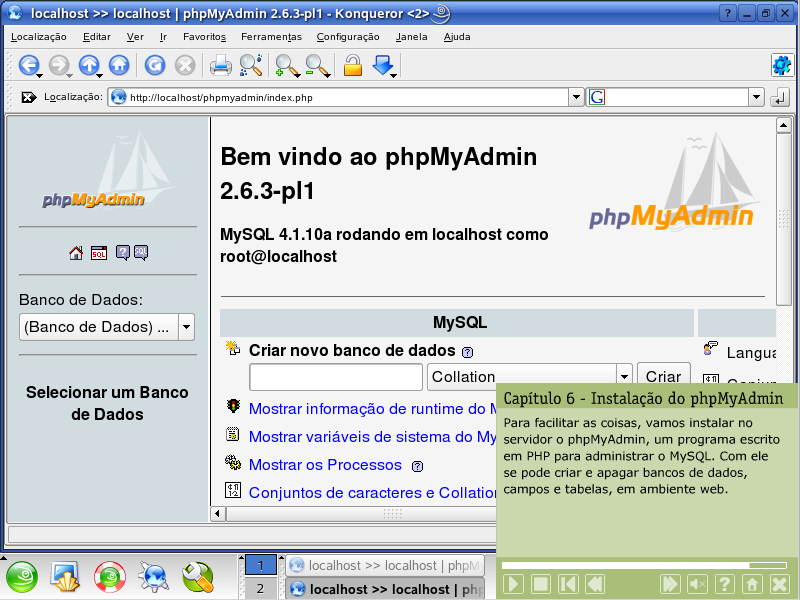800x600 pixels.
Task: Expand the URL location history dropdown
Action: [x=575, y=98]
